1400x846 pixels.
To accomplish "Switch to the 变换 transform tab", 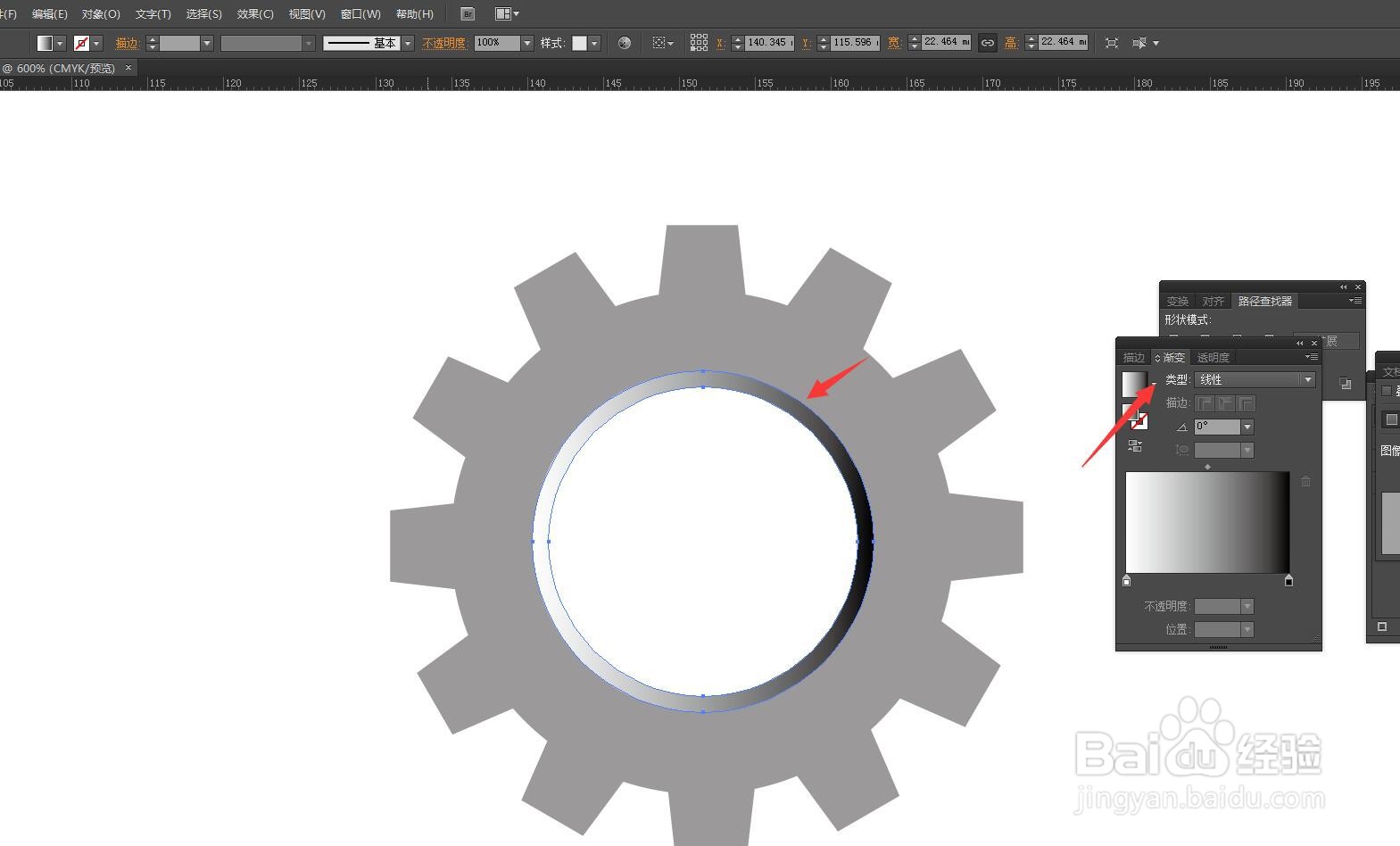I will pyautogui.click(x=1178, y=302).
